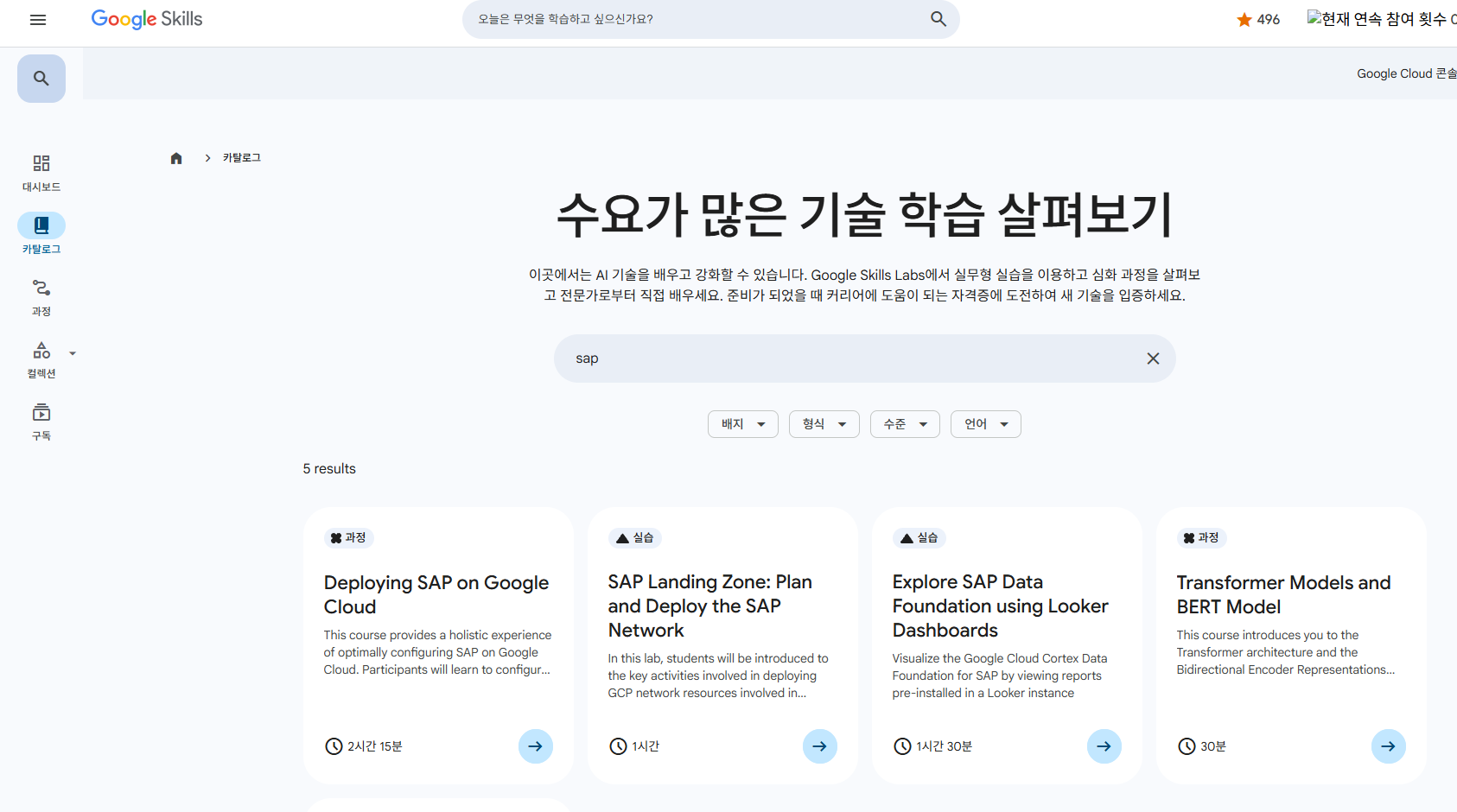Open the hamburger main menu
Image resolution: width=1457 pixels, height=812 pixels.
pos(38,19)
